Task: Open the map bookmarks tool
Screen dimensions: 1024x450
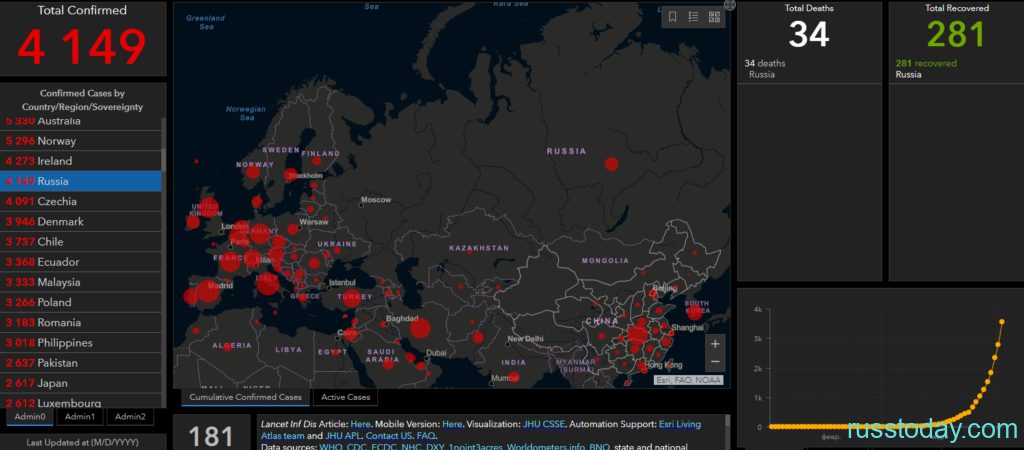Action: coord(673,17)
